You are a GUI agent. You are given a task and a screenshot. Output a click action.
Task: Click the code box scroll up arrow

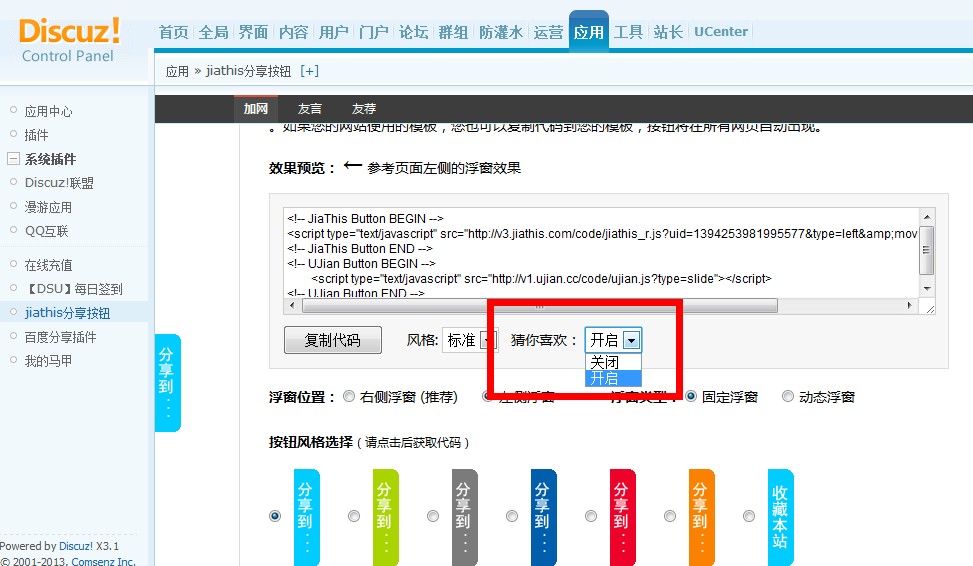click(x=926, y=217)
